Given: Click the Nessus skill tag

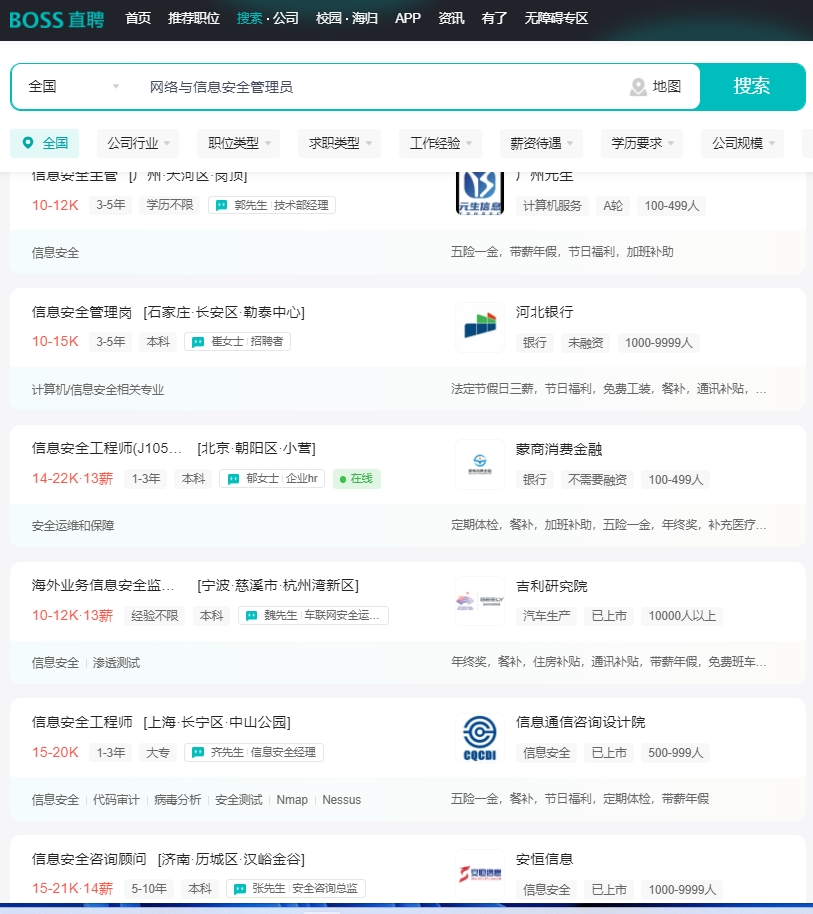Looking at the screenshot, I should tap(342, 800).
